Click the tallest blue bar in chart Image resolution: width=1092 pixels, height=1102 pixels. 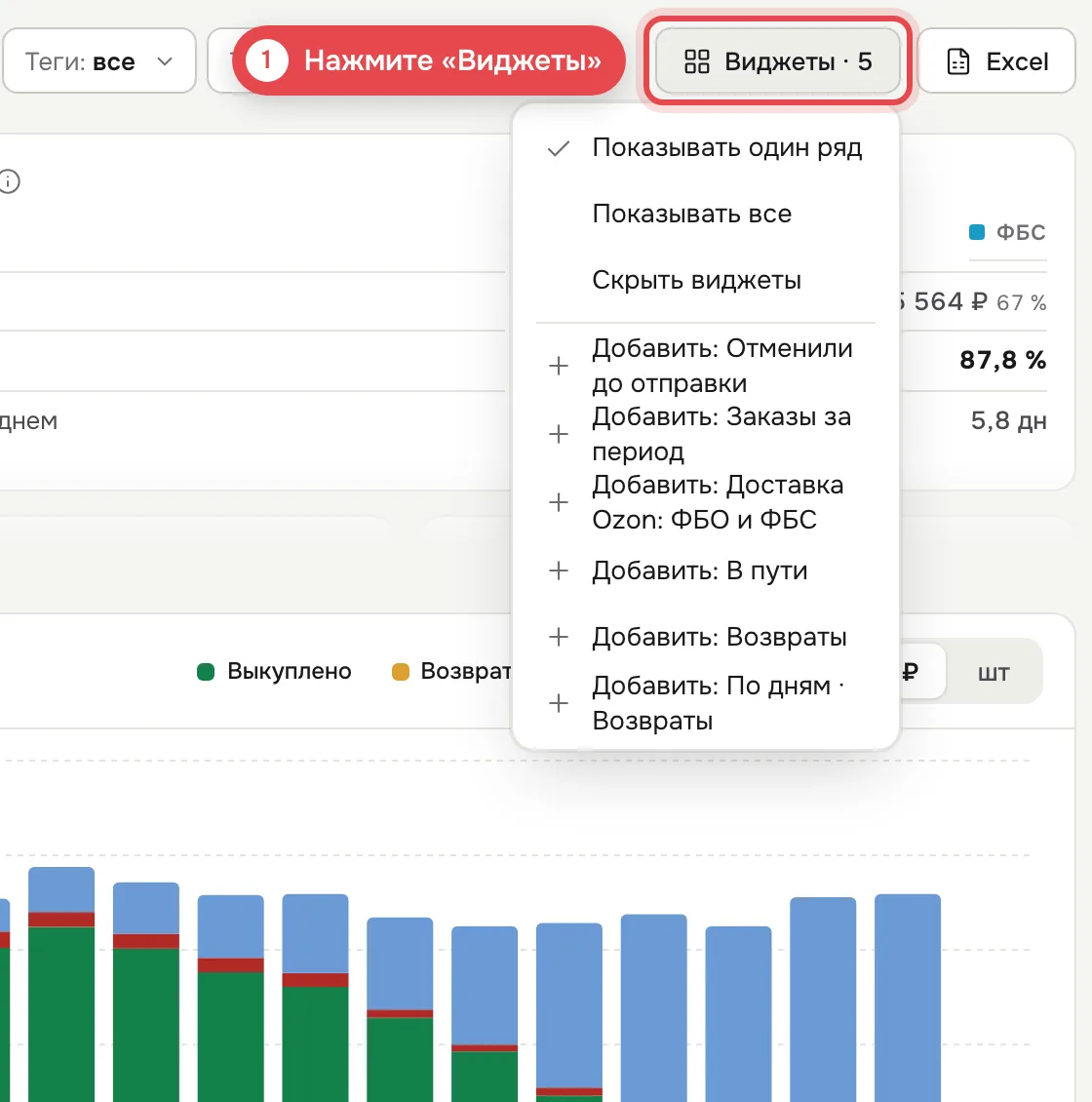(x=907, y=998)
